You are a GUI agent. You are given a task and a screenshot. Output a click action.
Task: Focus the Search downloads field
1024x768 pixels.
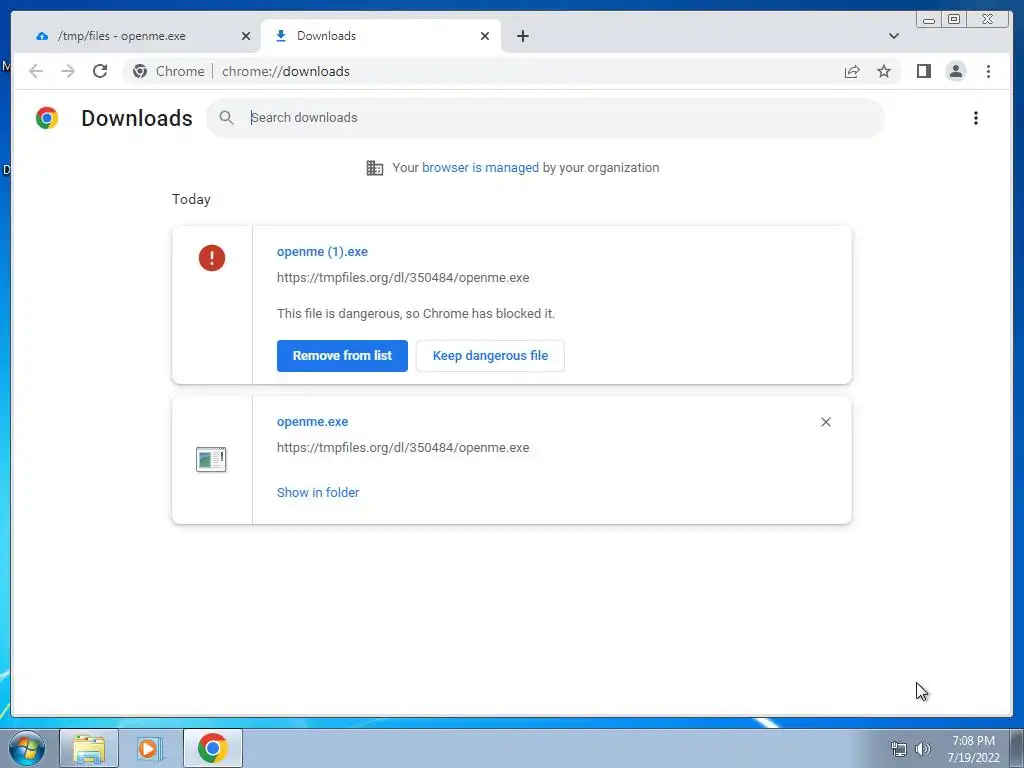point(545,118)
